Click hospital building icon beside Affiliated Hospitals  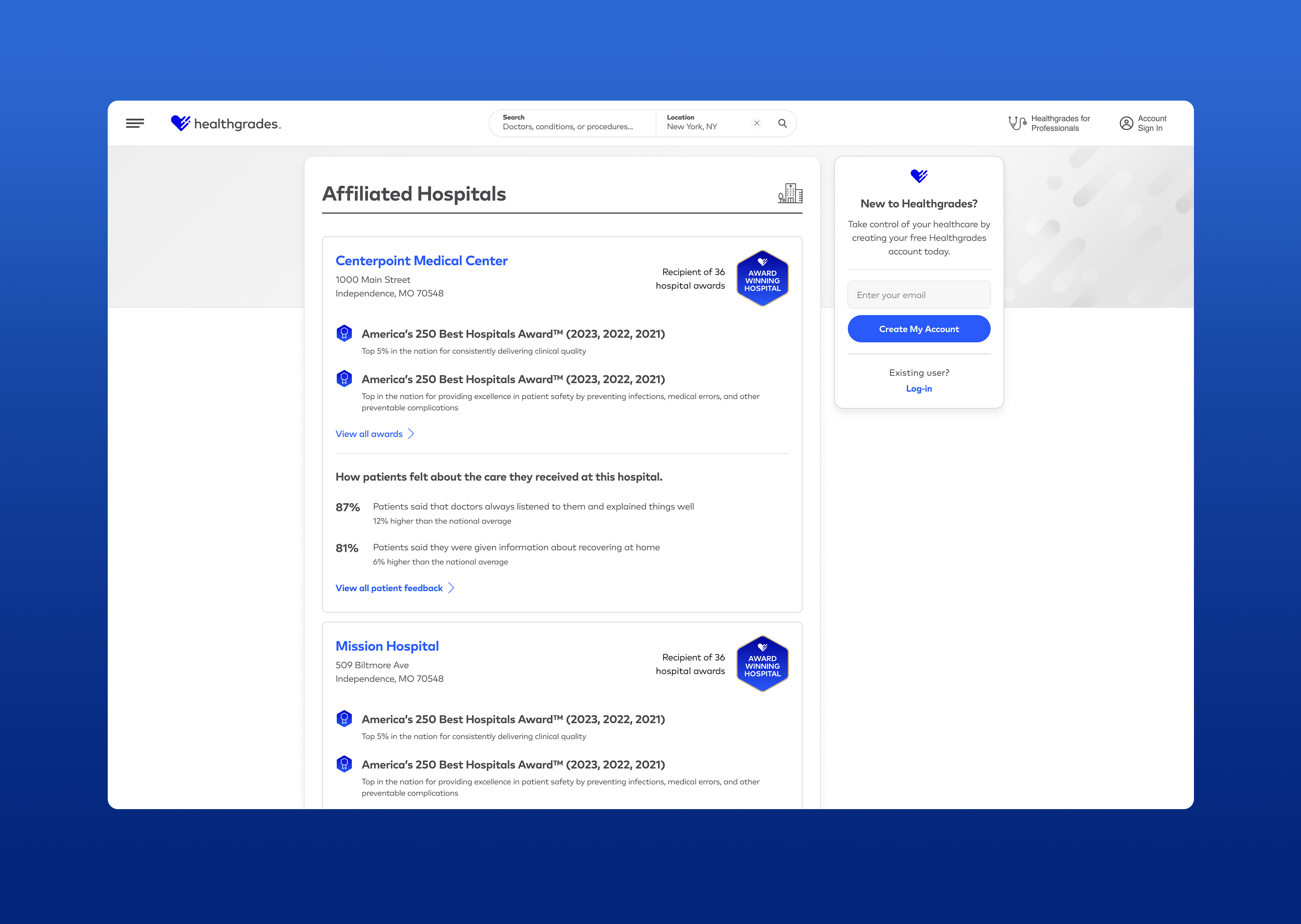click(790, 193)
